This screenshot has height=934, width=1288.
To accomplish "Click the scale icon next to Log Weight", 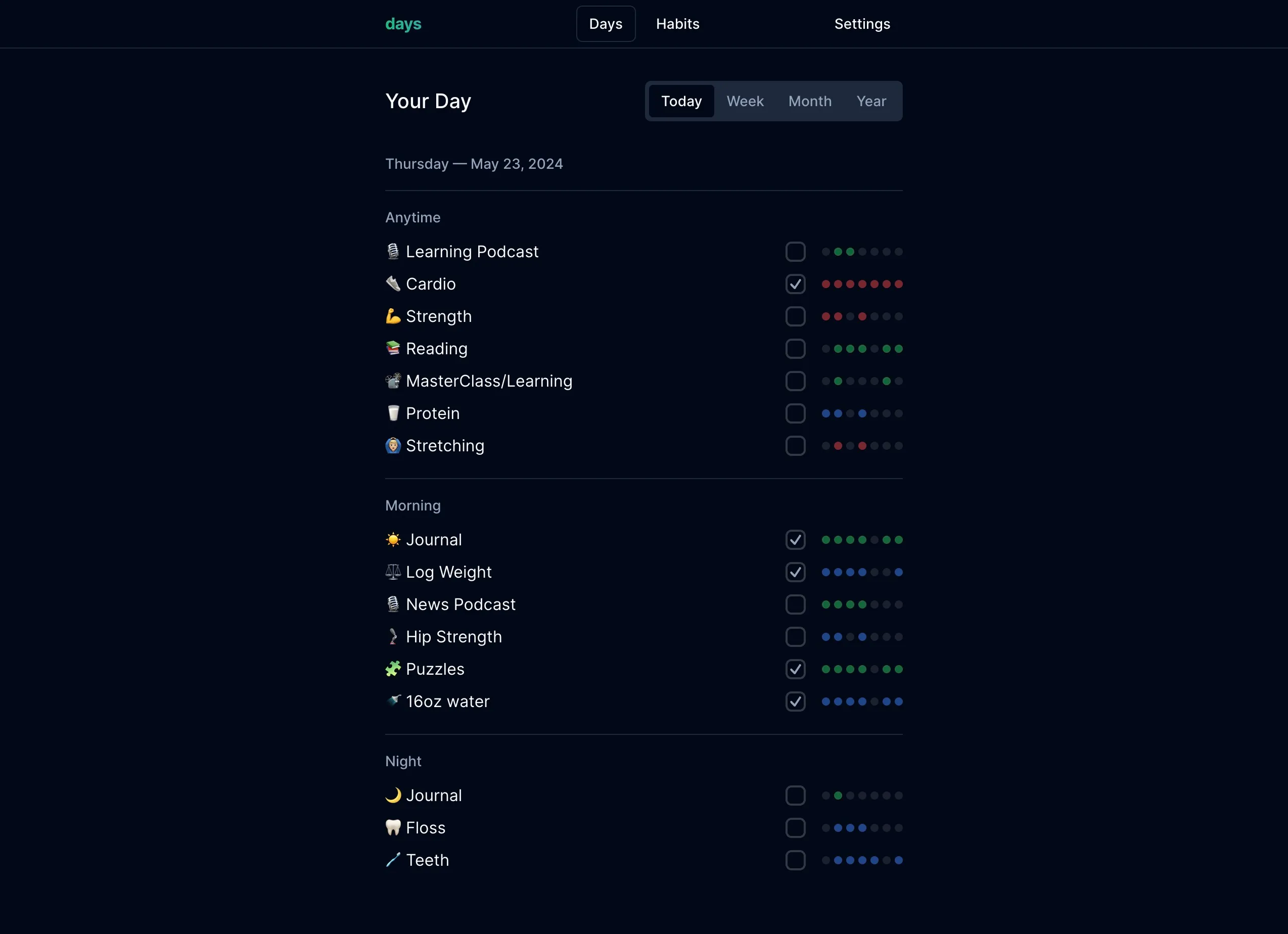I will tap(393, 572).
